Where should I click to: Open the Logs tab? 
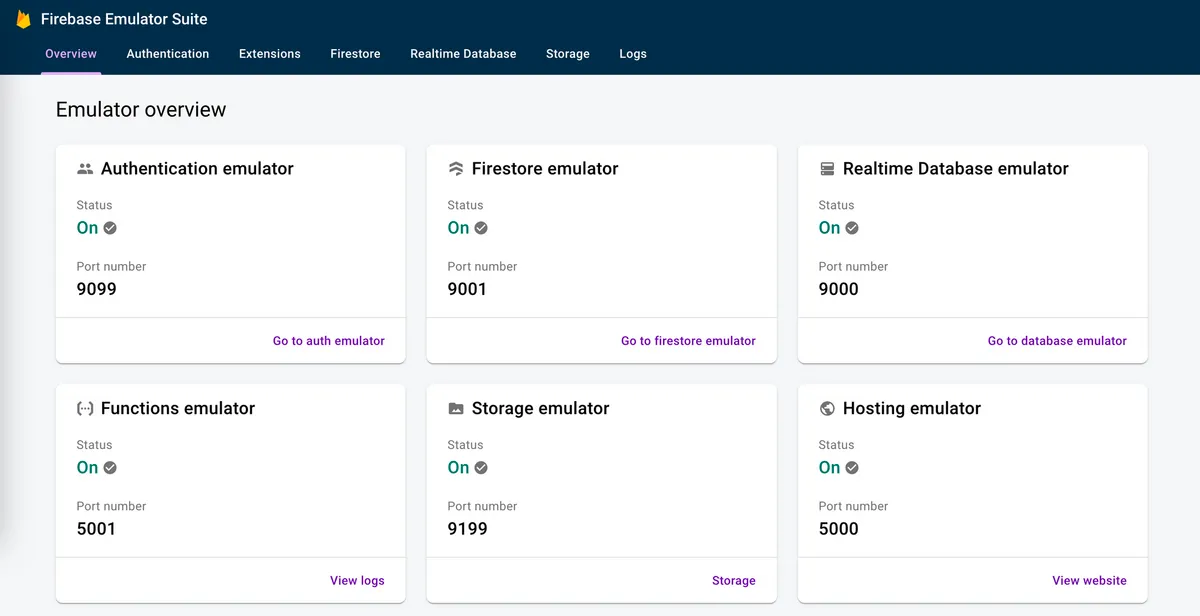click(x=633, y=54)
